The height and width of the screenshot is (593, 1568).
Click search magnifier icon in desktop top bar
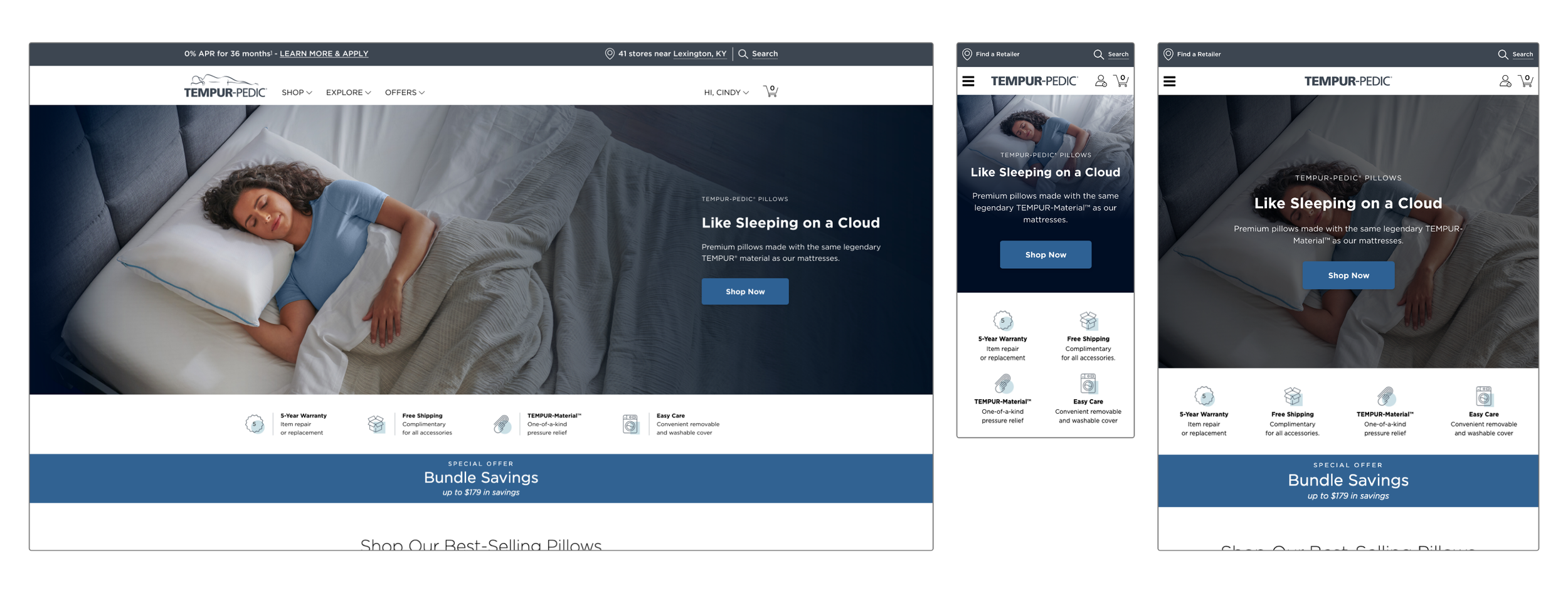tap(743, 54)
